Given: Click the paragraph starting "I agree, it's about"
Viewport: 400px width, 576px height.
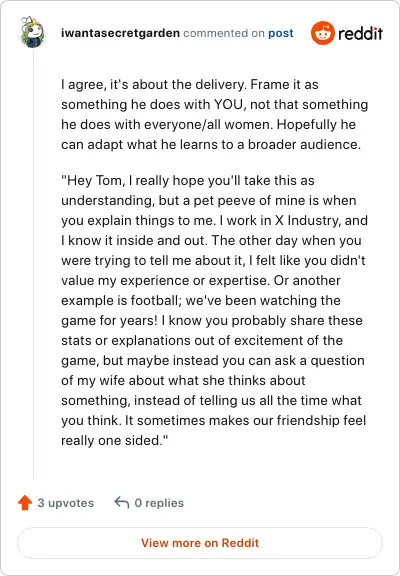Looking at the screenshot, I should tap(215, 114).
